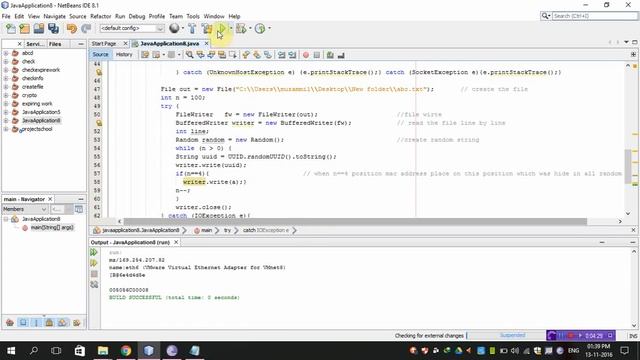Screen dimensions: 640x360
Task: Click the Uncomment lines icon in editor toolbar
Action: [341, 55]
